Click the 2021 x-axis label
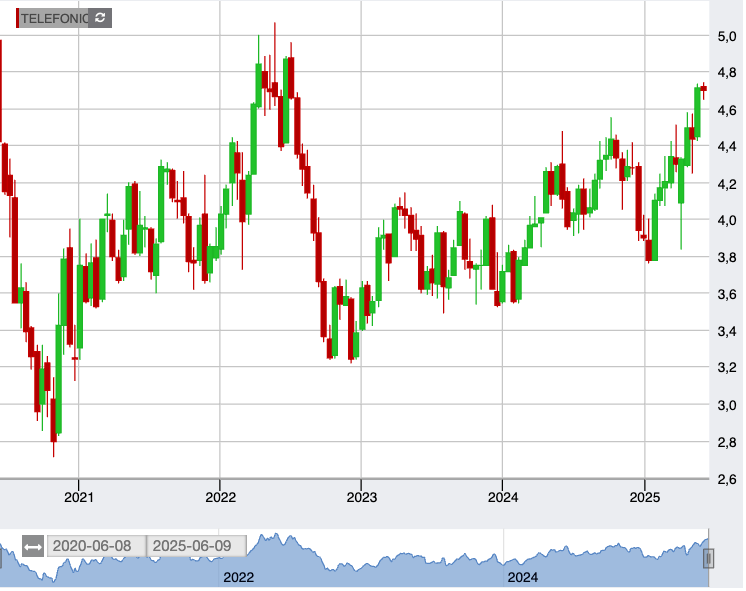 [79, 498]
